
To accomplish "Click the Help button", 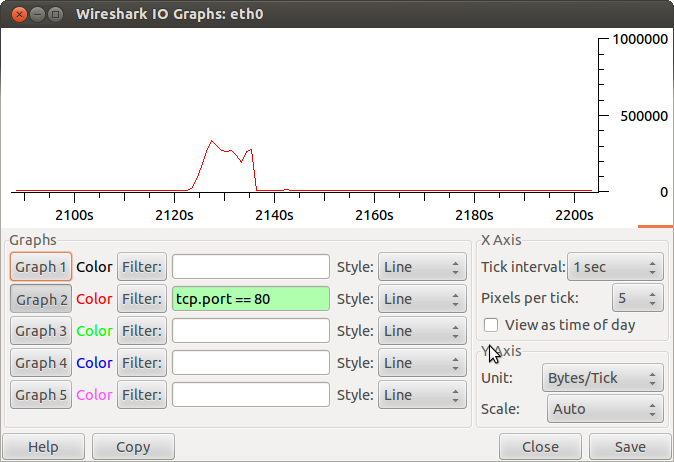I will click(x=43, y=447).
